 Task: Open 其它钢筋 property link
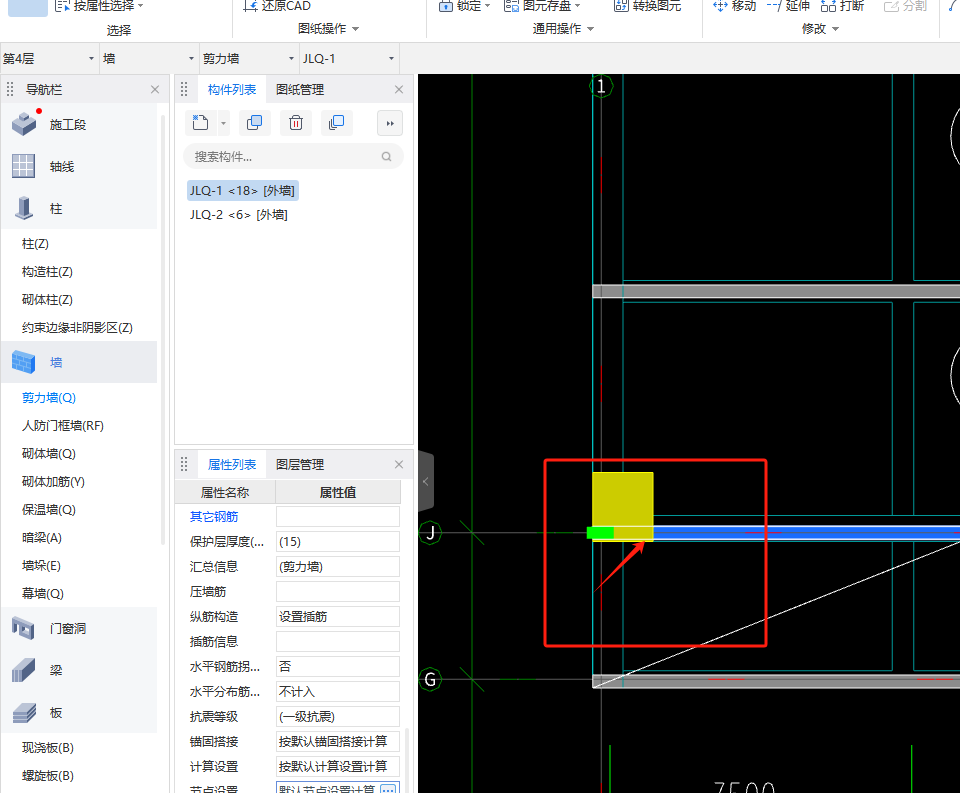coord(214,517)
